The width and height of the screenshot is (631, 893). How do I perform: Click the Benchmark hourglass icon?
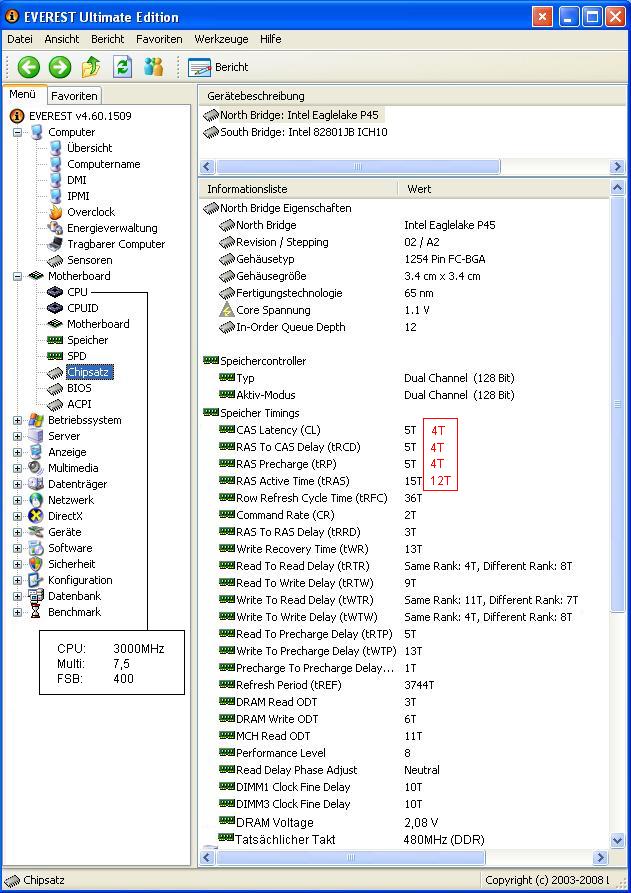(x=36, y=612)
